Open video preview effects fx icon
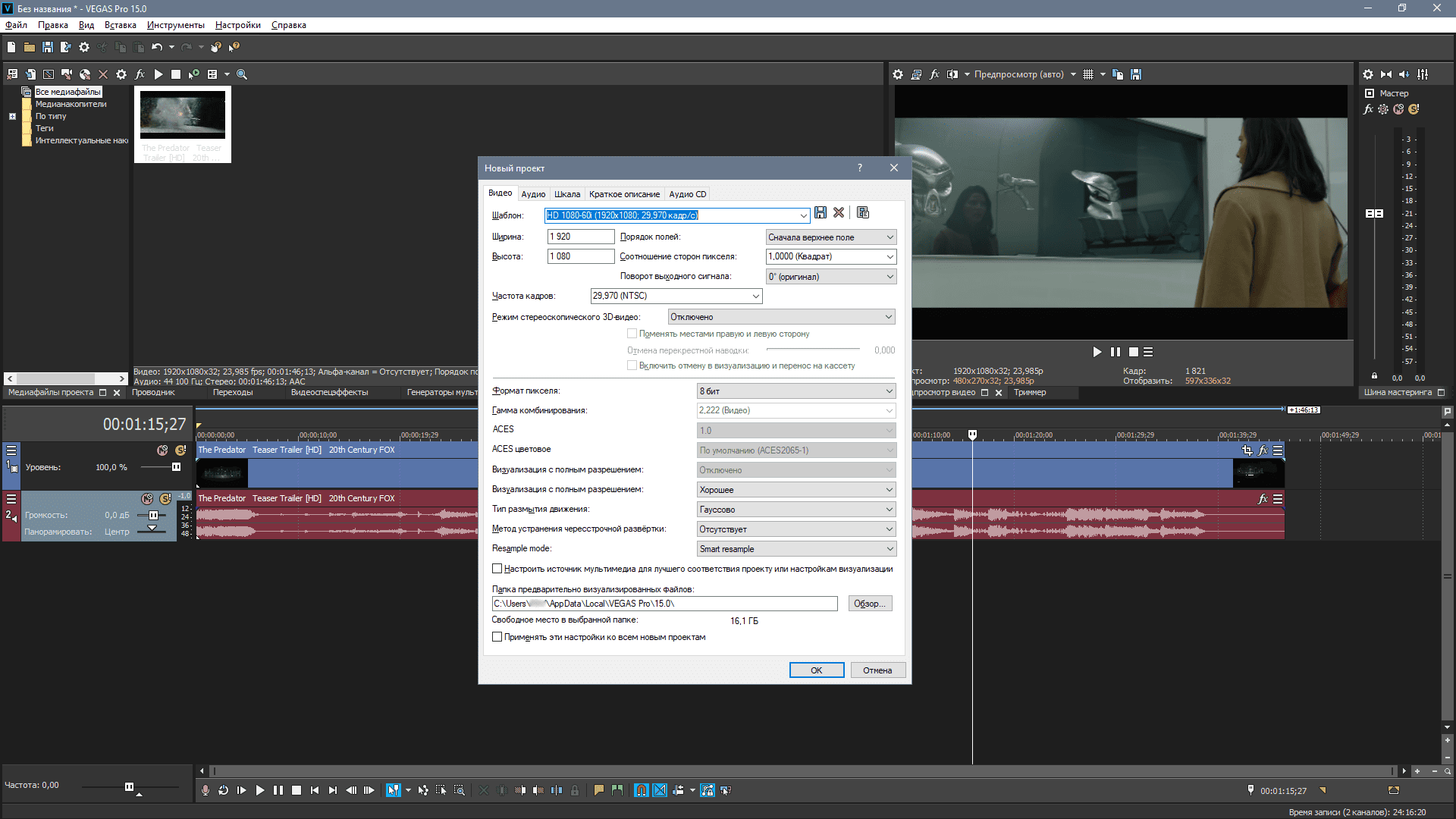Screen dimensions: 1456x819 click(x=934, y=74)
